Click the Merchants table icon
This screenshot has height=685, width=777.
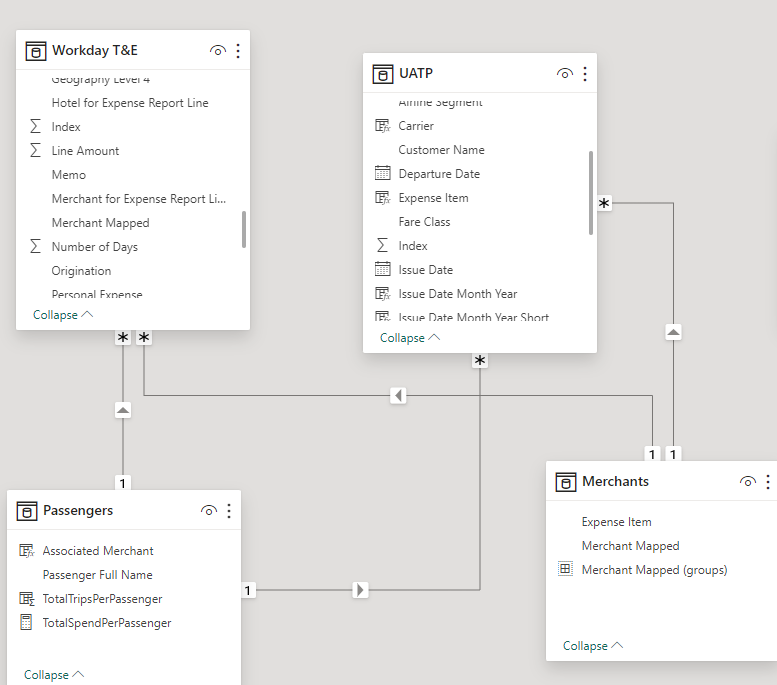566,482
